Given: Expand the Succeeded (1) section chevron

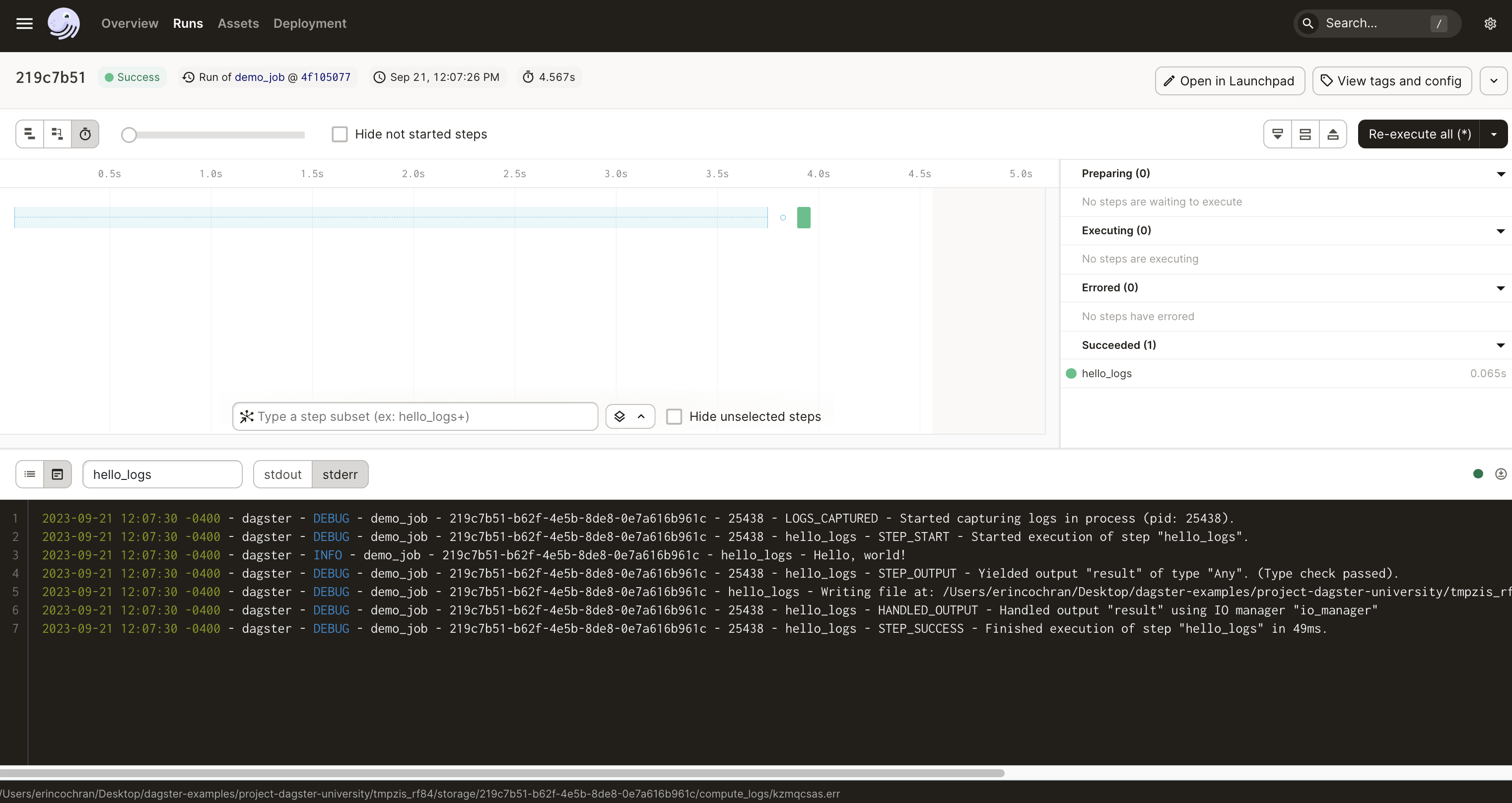Looking at the screenshot, I should click(x=1500, y=345).
